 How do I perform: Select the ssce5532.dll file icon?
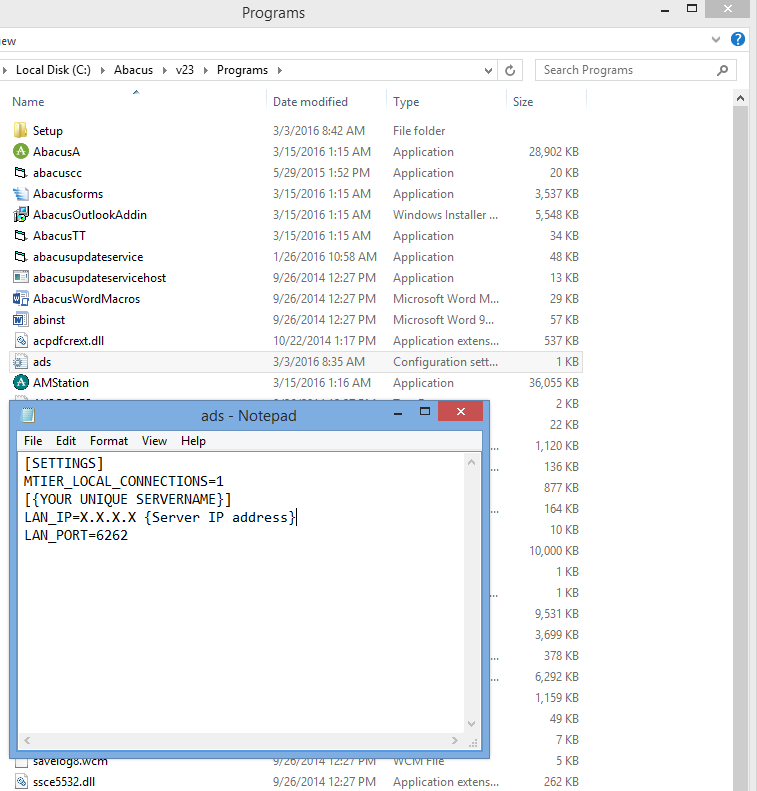coord(21,781)
